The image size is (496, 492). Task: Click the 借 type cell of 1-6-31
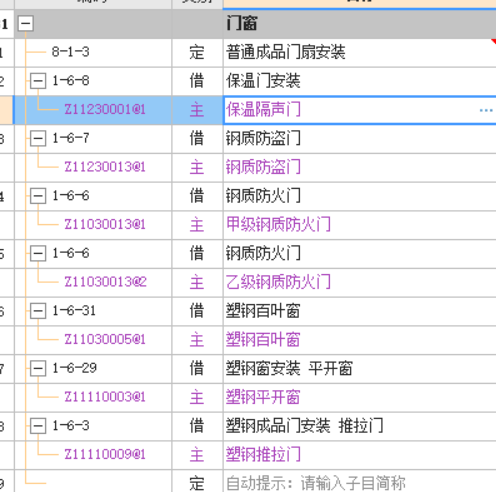tap(197, 311)
